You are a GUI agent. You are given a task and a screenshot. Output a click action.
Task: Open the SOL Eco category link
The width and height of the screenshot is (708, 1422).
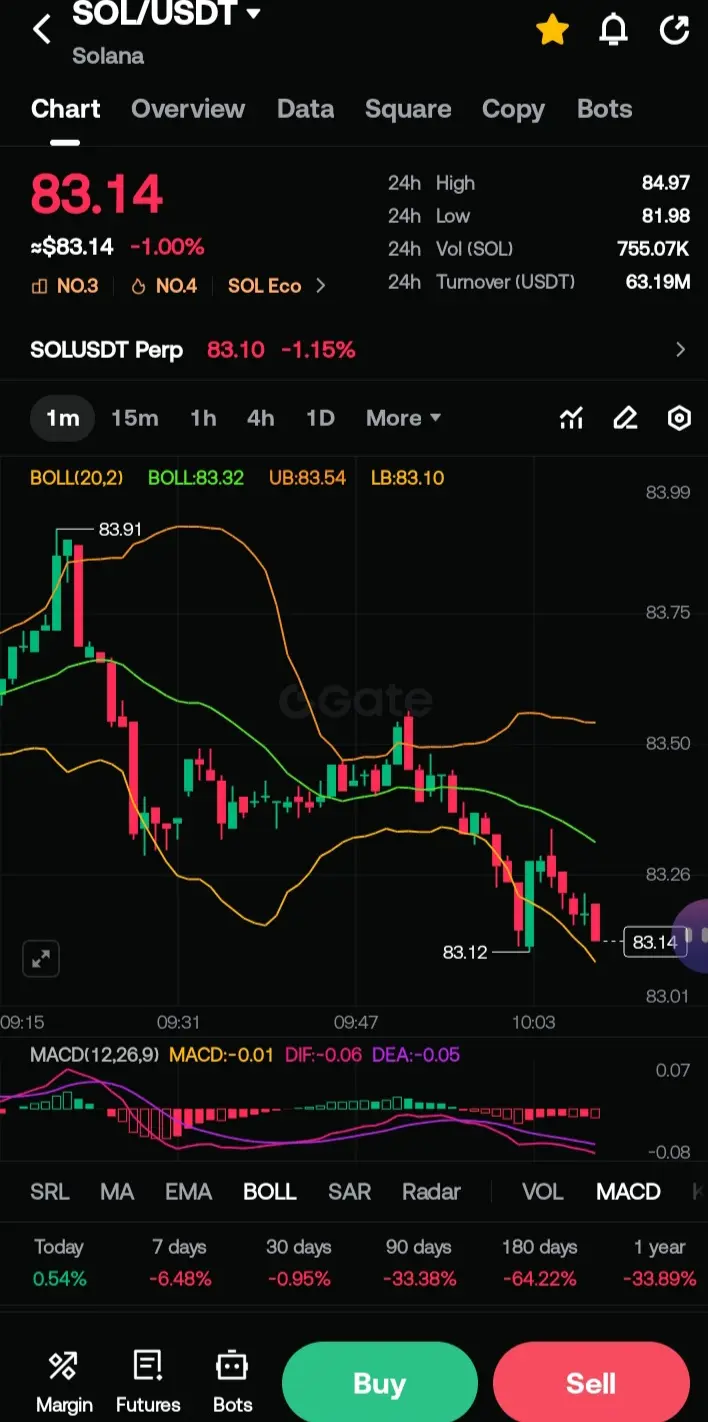click(264, 286)
